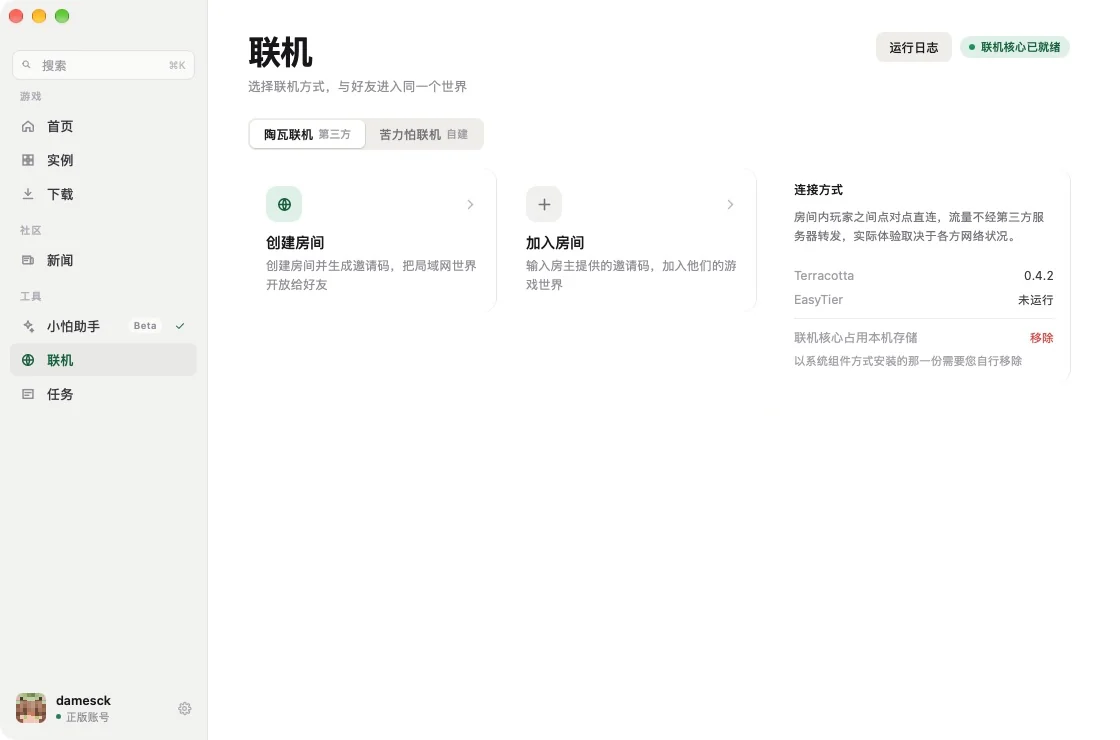The width and height of the screenshot is (1120, 740).
Task: Click the EasyTier 未运行 status value
Action: point(1036,300)
